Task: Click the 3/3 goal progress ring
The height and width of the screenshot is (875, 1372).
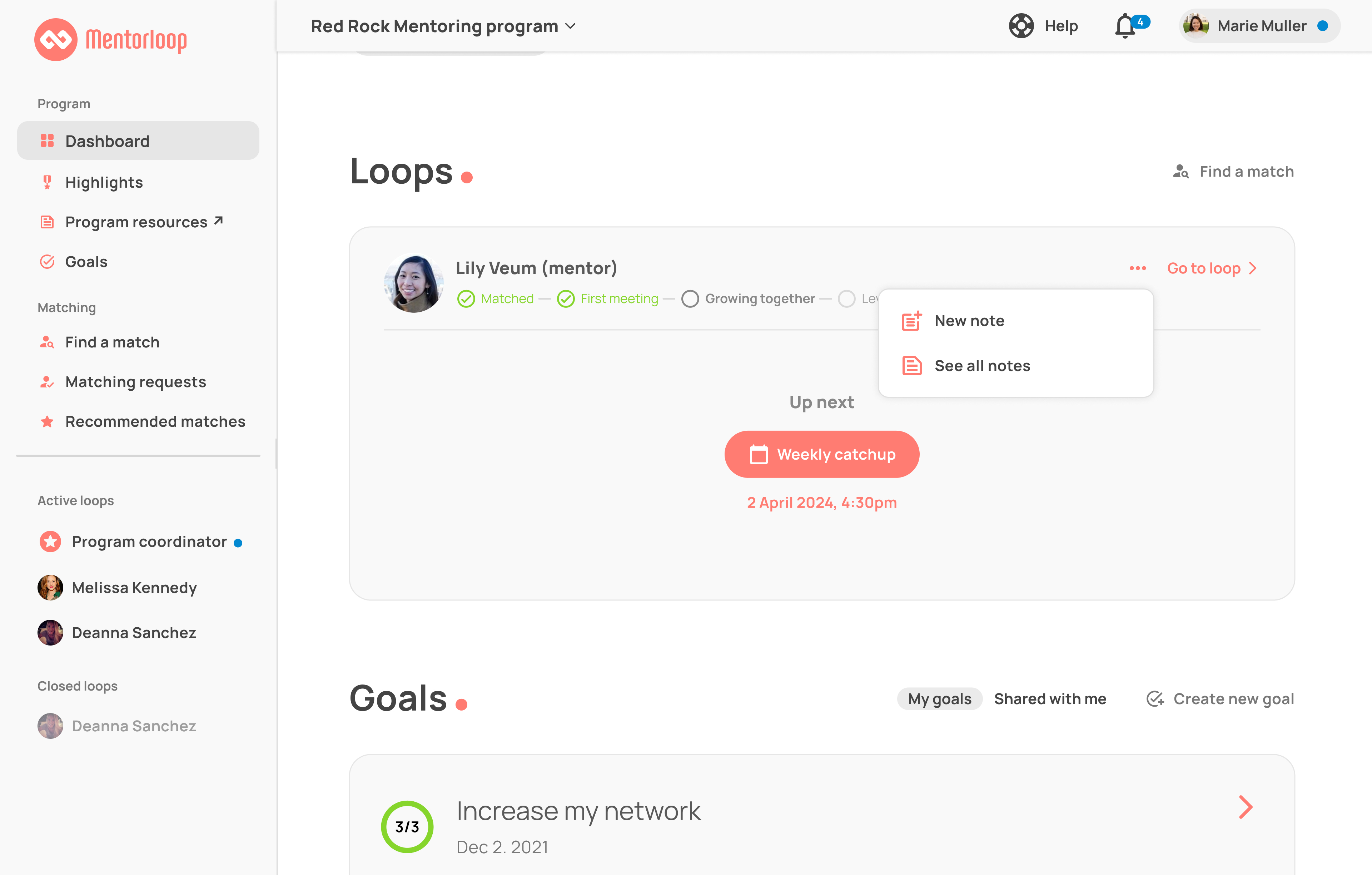Action: coord(406,826)
